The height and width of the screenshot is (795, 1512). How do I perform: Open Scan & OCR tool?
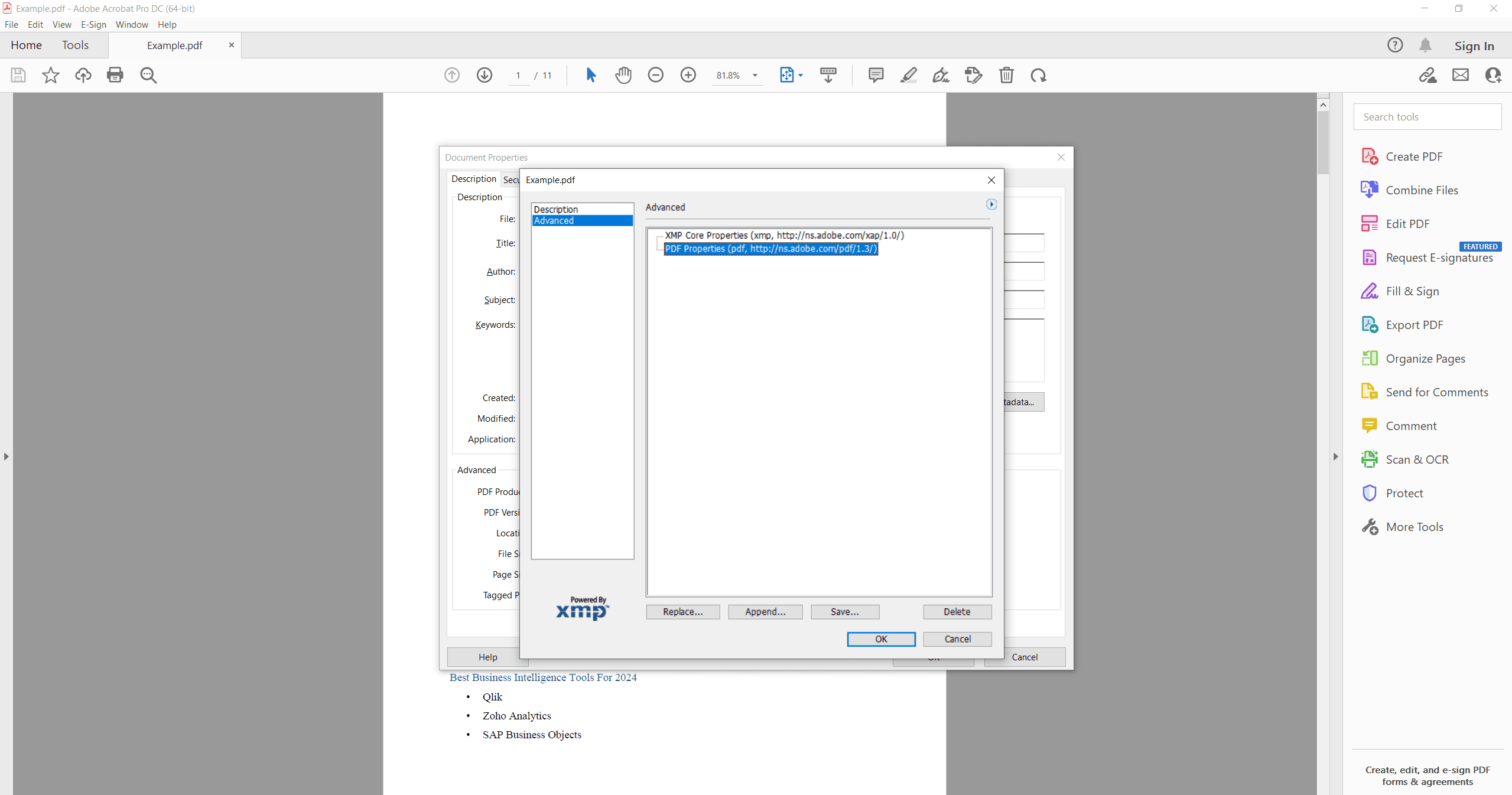1404,460
